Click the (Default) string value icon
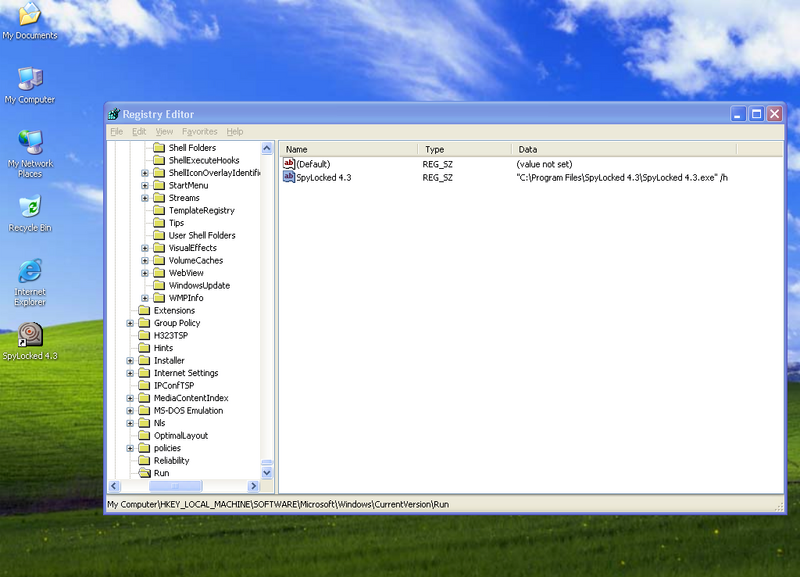Screen dimensions: 800x577 tap(289, 164)
